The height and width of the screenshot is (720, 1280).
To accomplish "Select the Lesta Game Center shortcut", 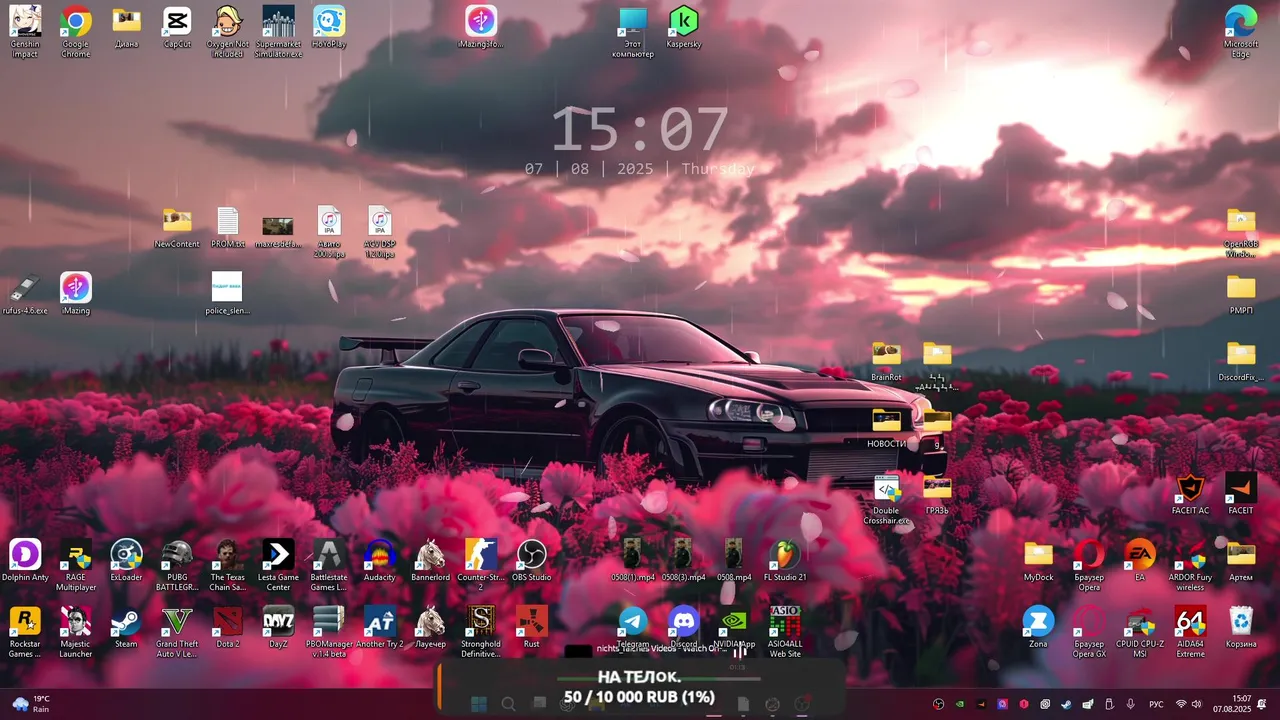I will pyautogui.click(x=279, y=554).
